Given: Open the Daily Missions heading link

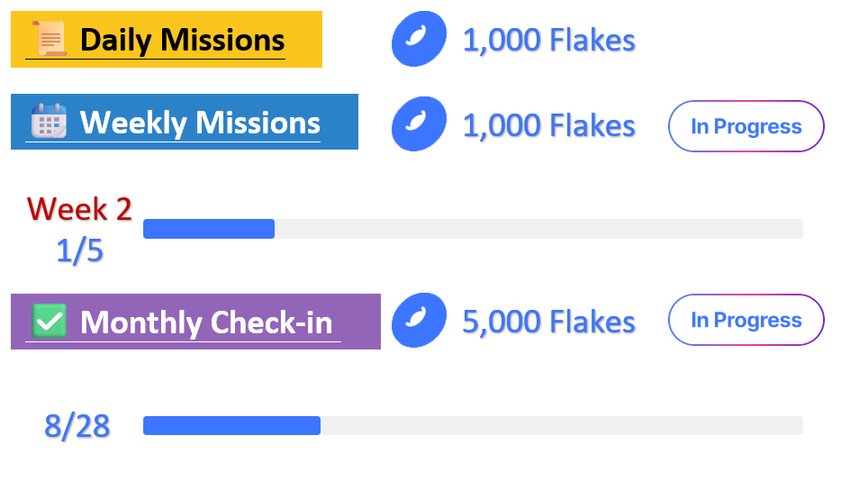Looking at the screenshot, I should click(182, 41).
